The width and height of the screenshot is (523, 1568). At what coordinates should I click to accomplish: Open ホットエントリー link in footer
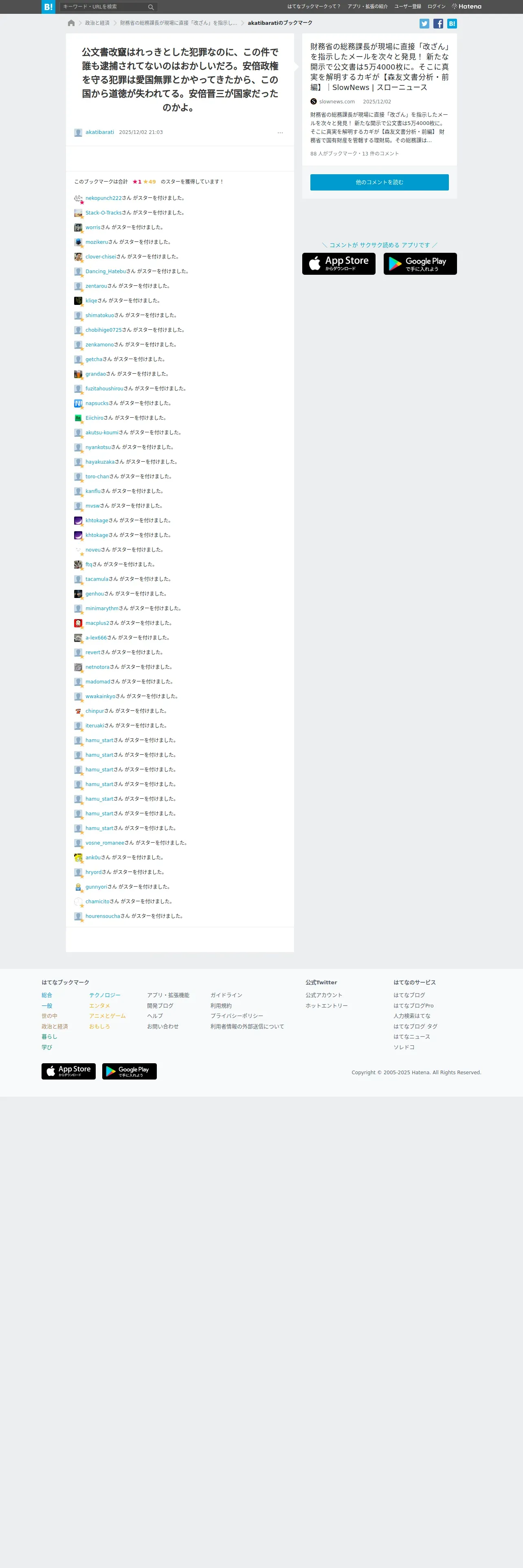[327, 1005]
